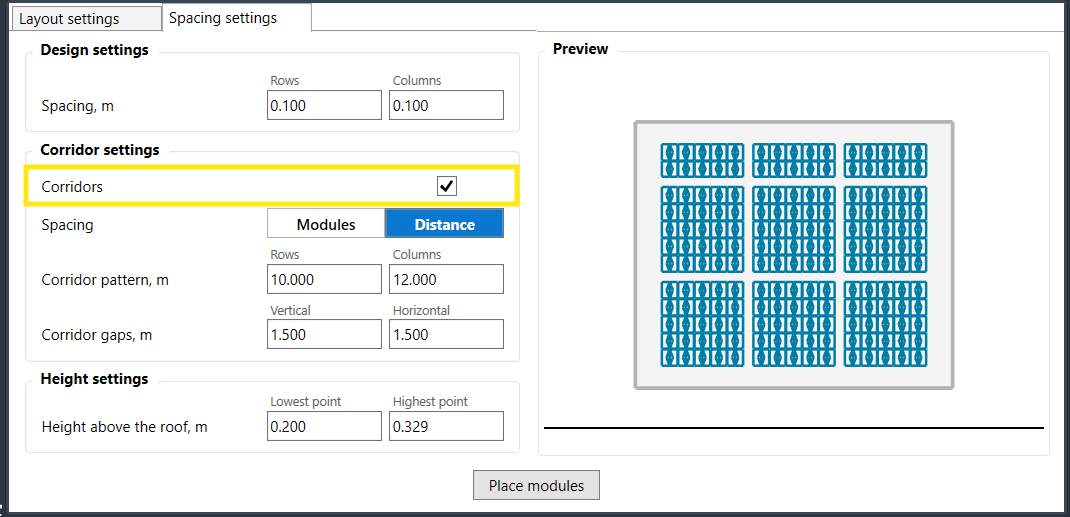Choose Distance spacing mode

point(444,224)
